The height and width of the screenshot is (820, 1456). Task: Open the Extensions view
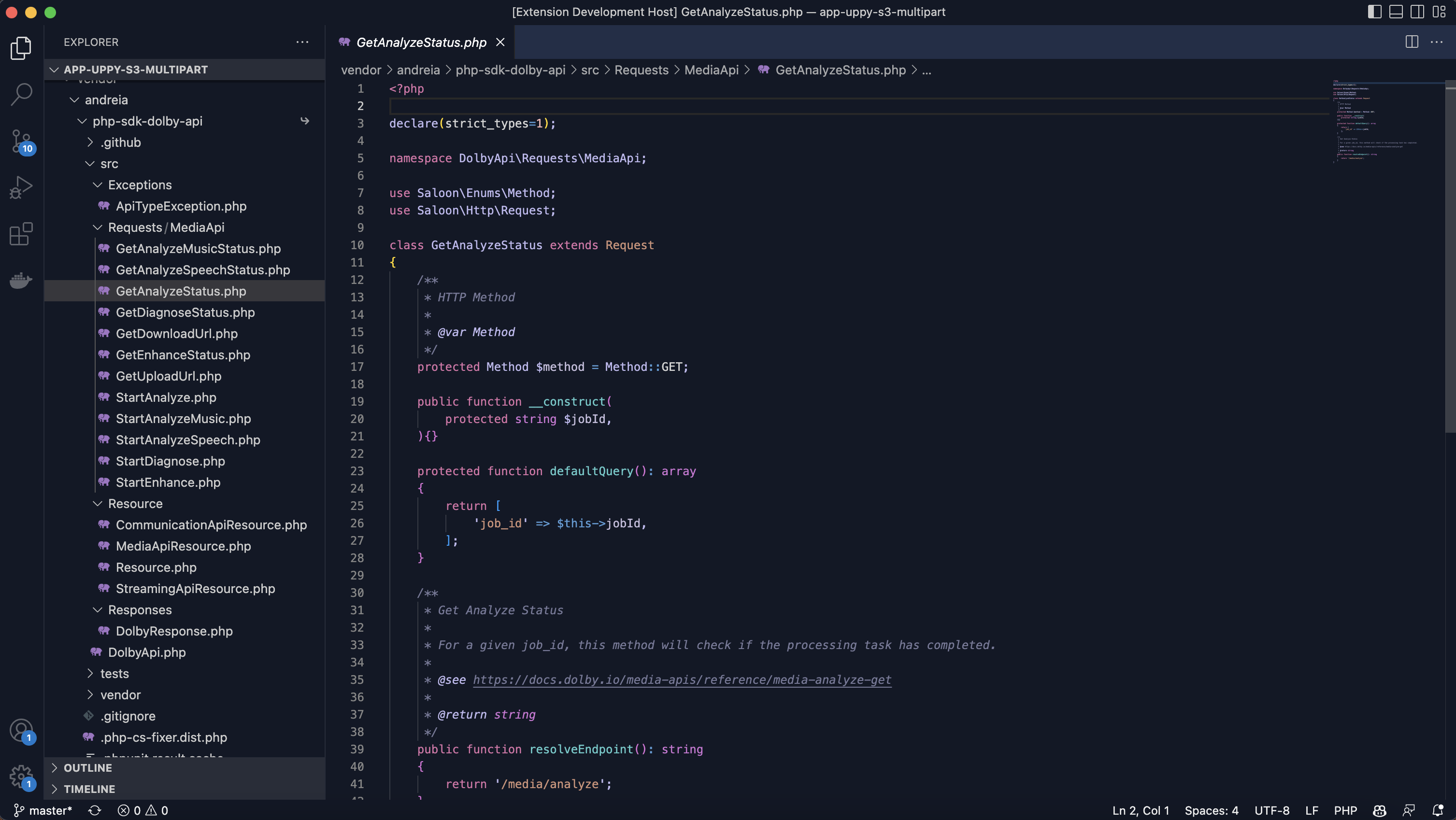21,233
